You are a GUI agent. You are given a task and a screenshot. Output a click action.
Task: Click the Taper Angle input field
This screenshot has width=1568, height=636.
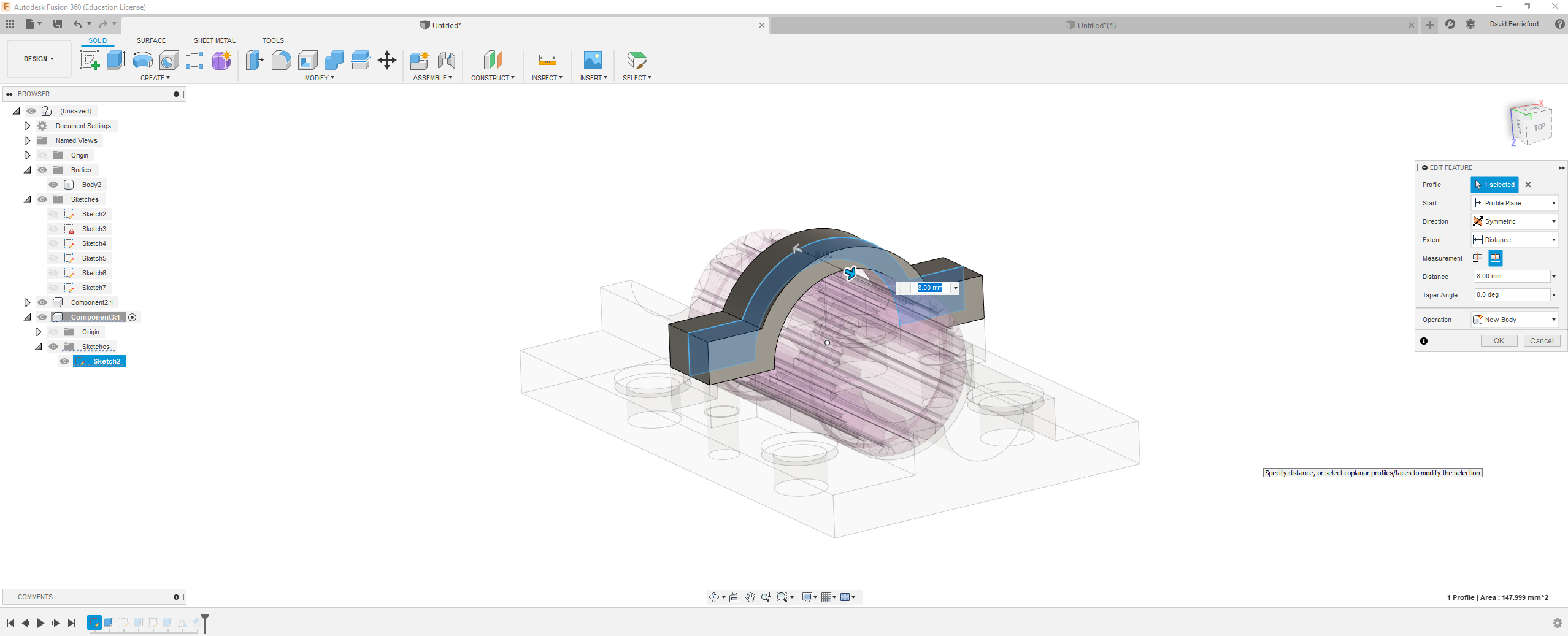tap(1512, 295)
